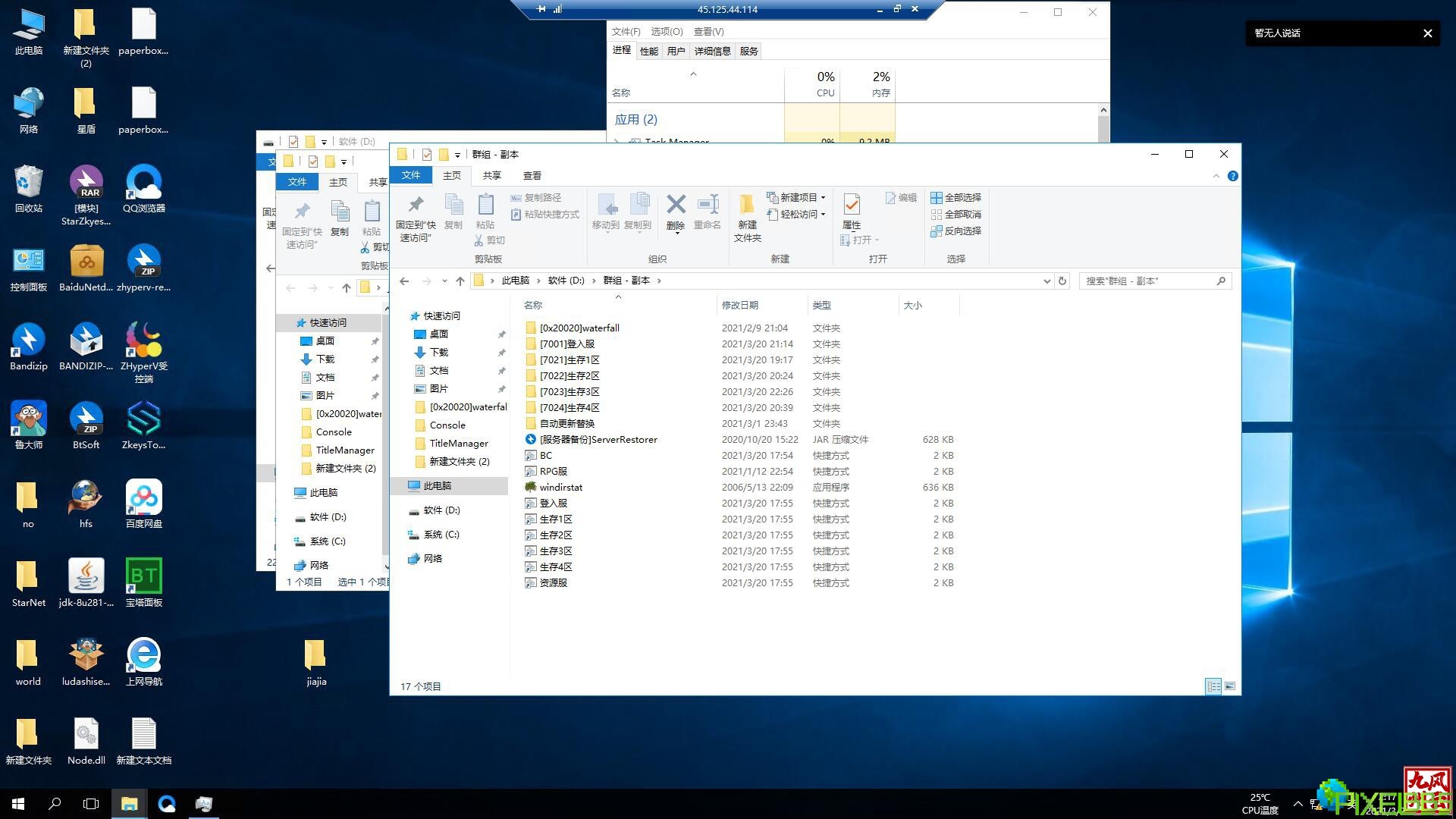Viewport: 1456px width, 819px height.
Task: Expand address bar history dropdown
Action: pyautogui.click(x=1046, y=281)
